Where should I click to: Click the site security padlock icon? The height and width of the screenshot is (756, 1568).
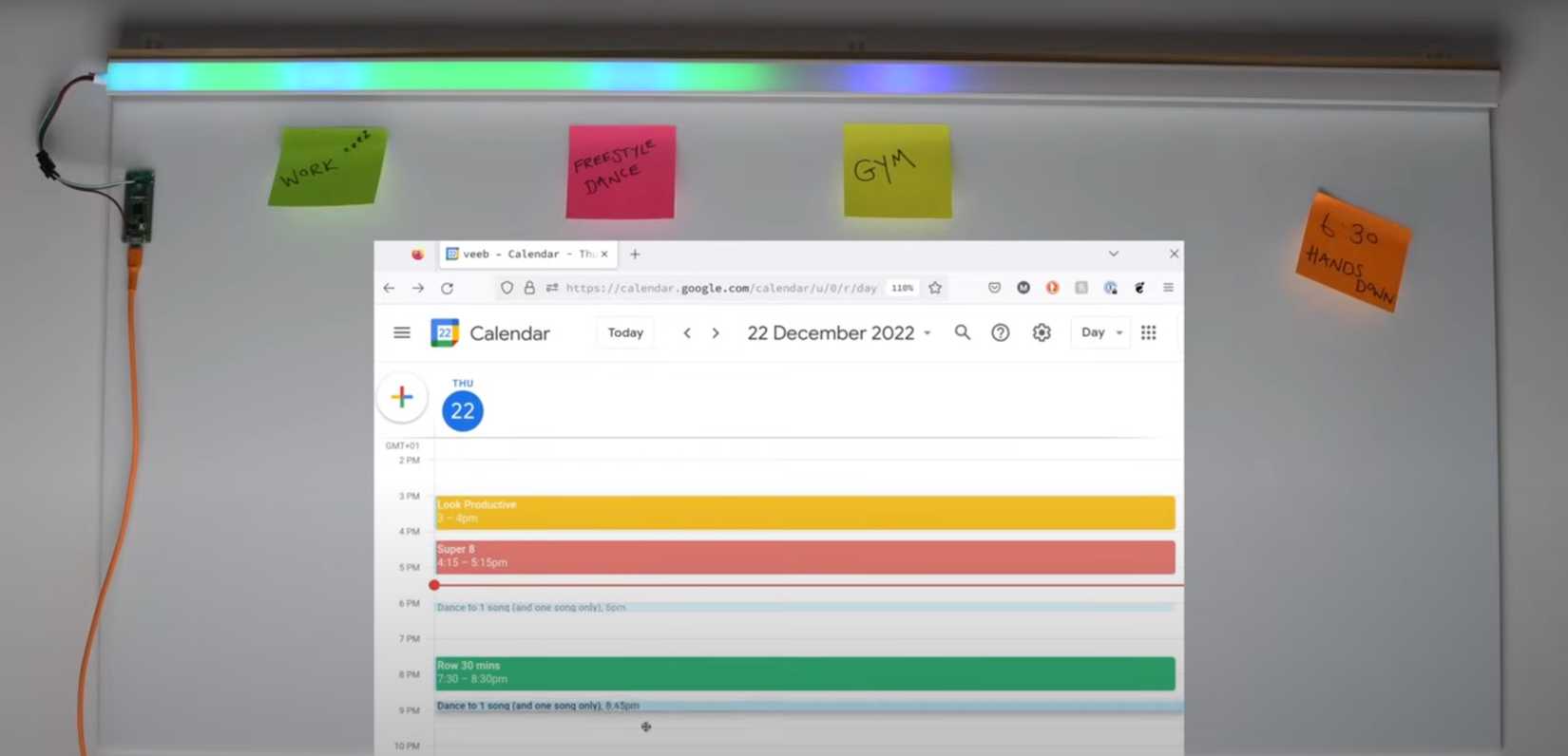pos(529,288)
